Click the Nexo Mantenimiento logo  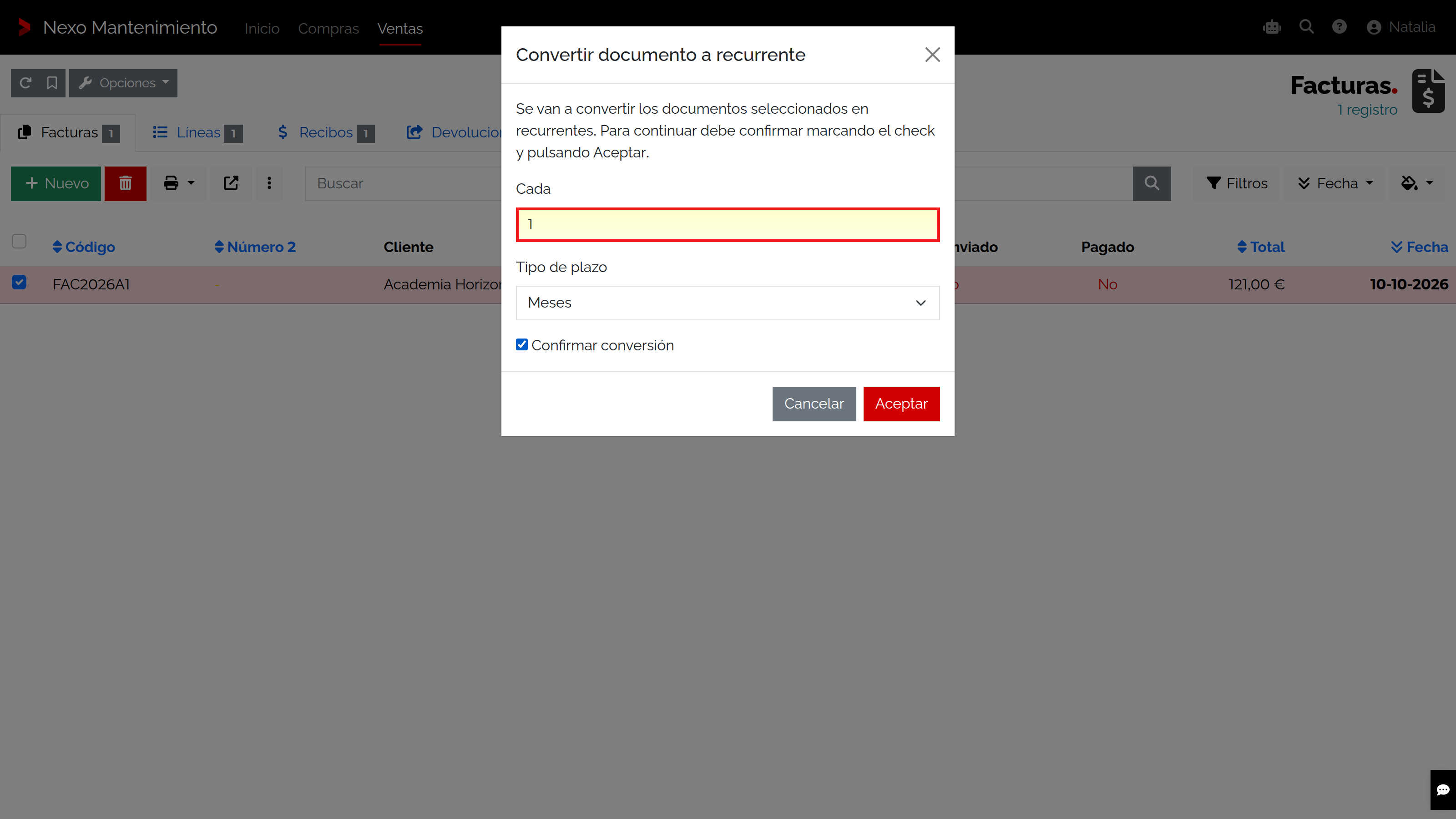[24, 27]
